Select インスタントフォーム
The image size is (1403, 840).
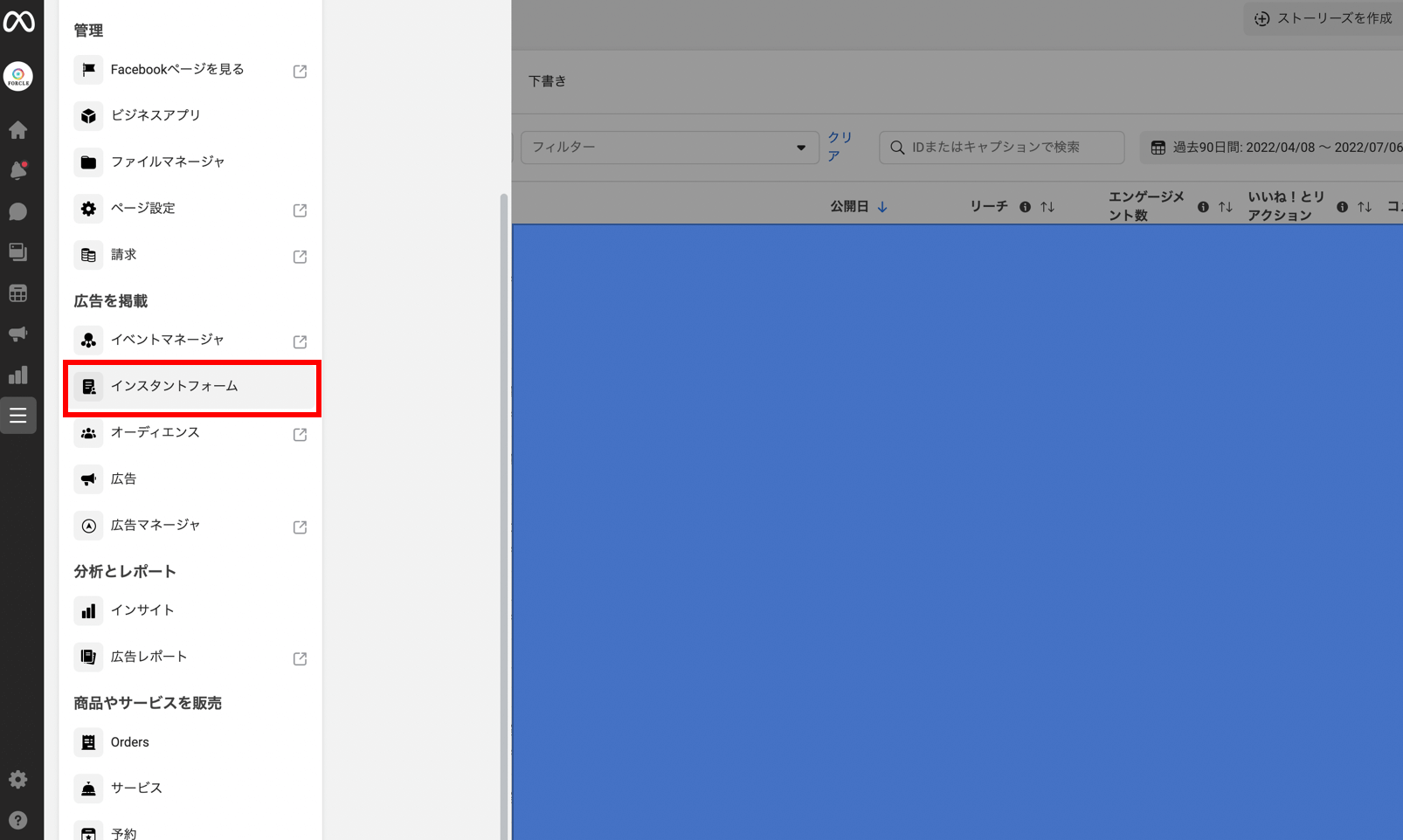192,387
